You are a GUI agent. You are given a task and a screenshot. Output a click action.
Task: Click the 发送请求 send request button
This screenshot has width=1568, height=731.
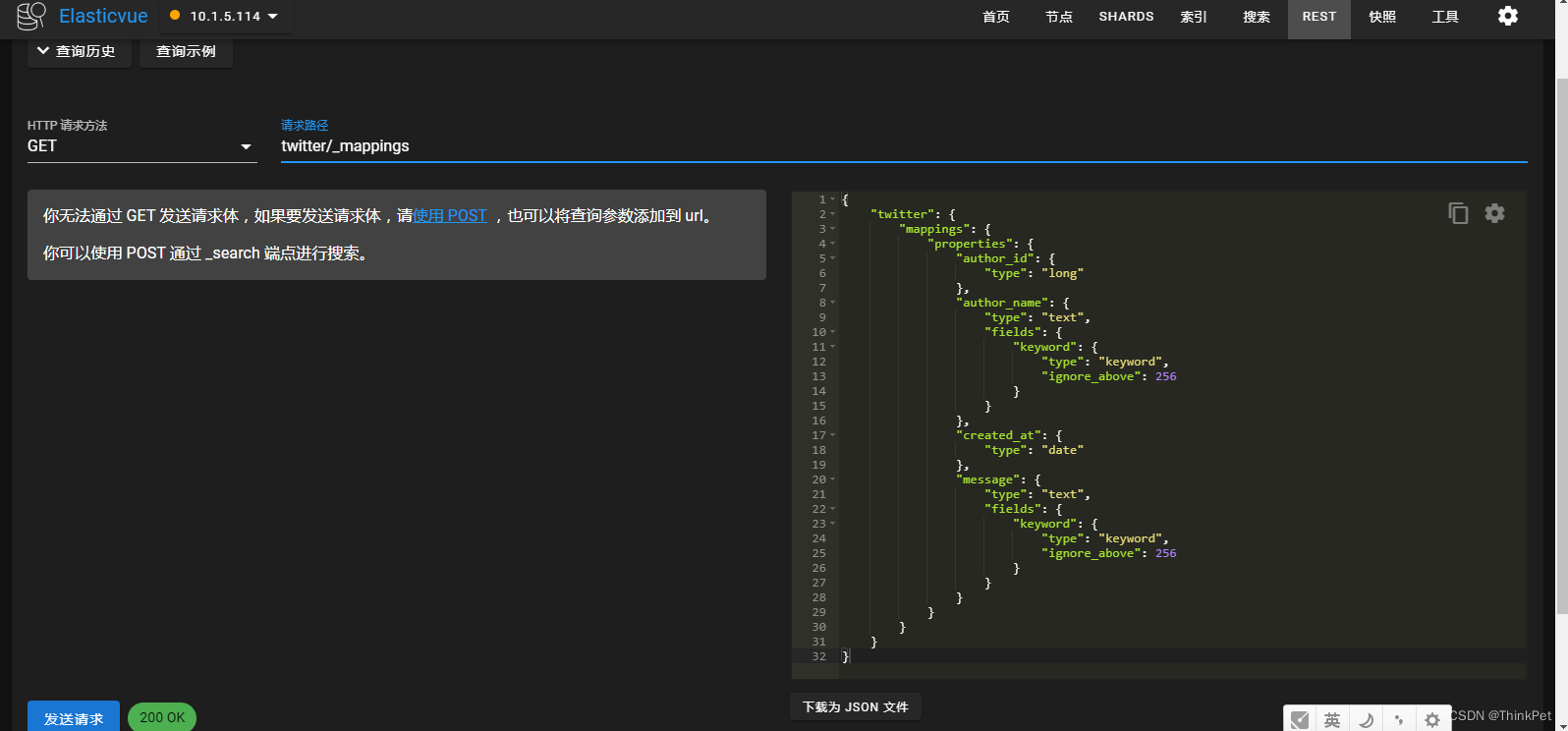pos(74,717)
